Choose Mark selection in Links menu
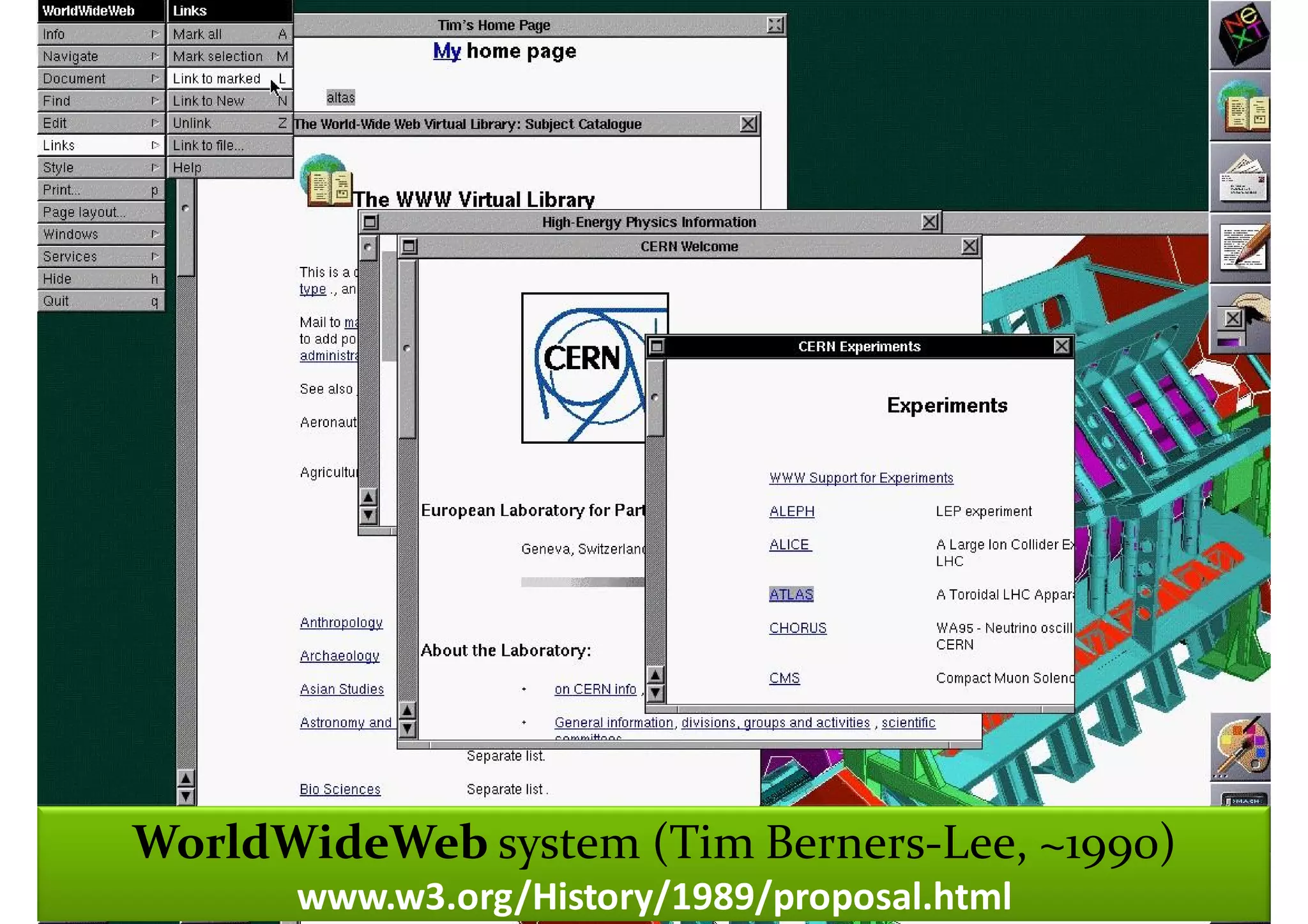Image resolution: width=1308 pixels, height=924 pixels. [x=230, y=56]
